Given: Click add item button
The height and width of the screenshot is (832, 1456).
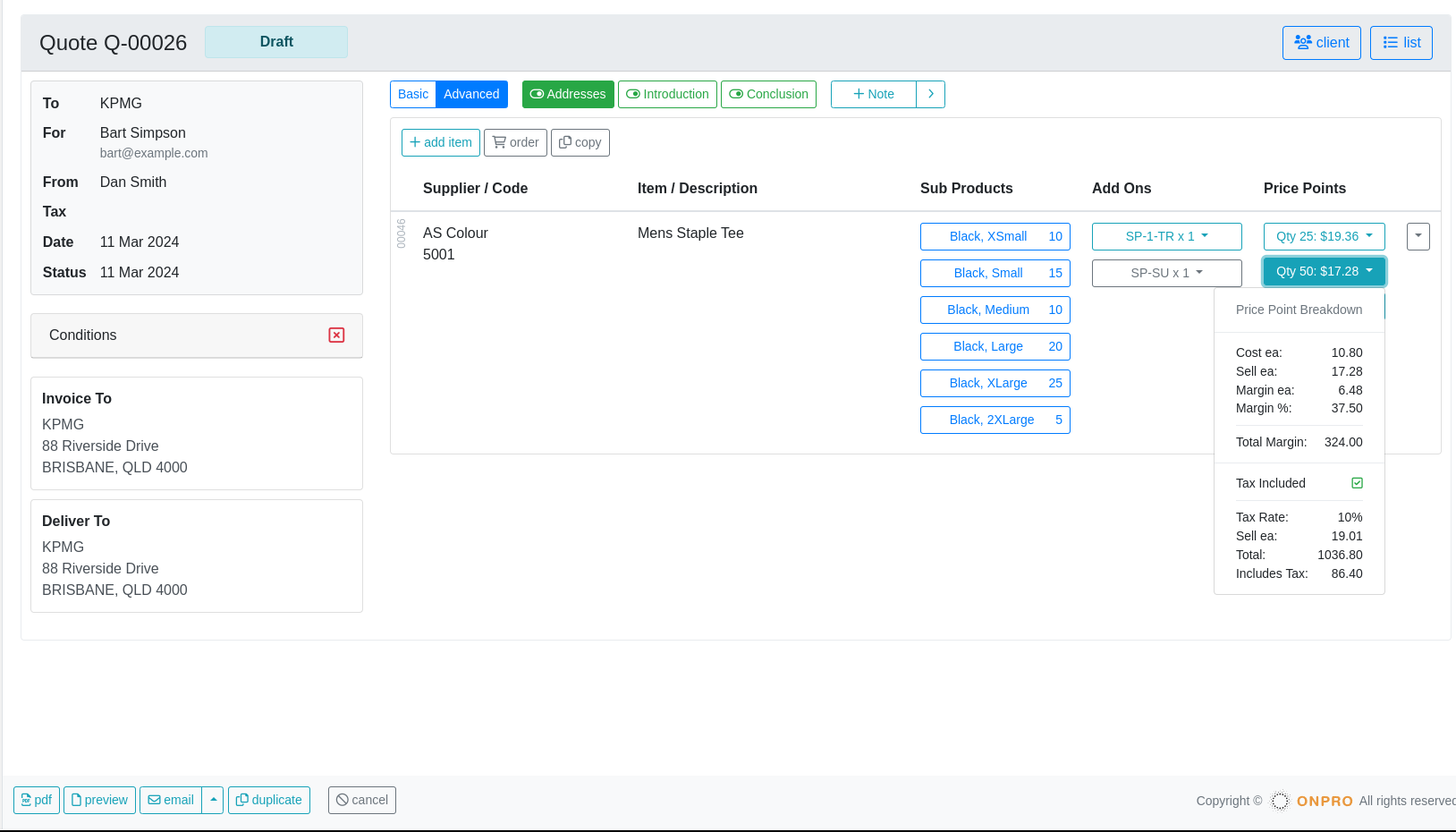Looking at the screenshot, I should point(441,142).
